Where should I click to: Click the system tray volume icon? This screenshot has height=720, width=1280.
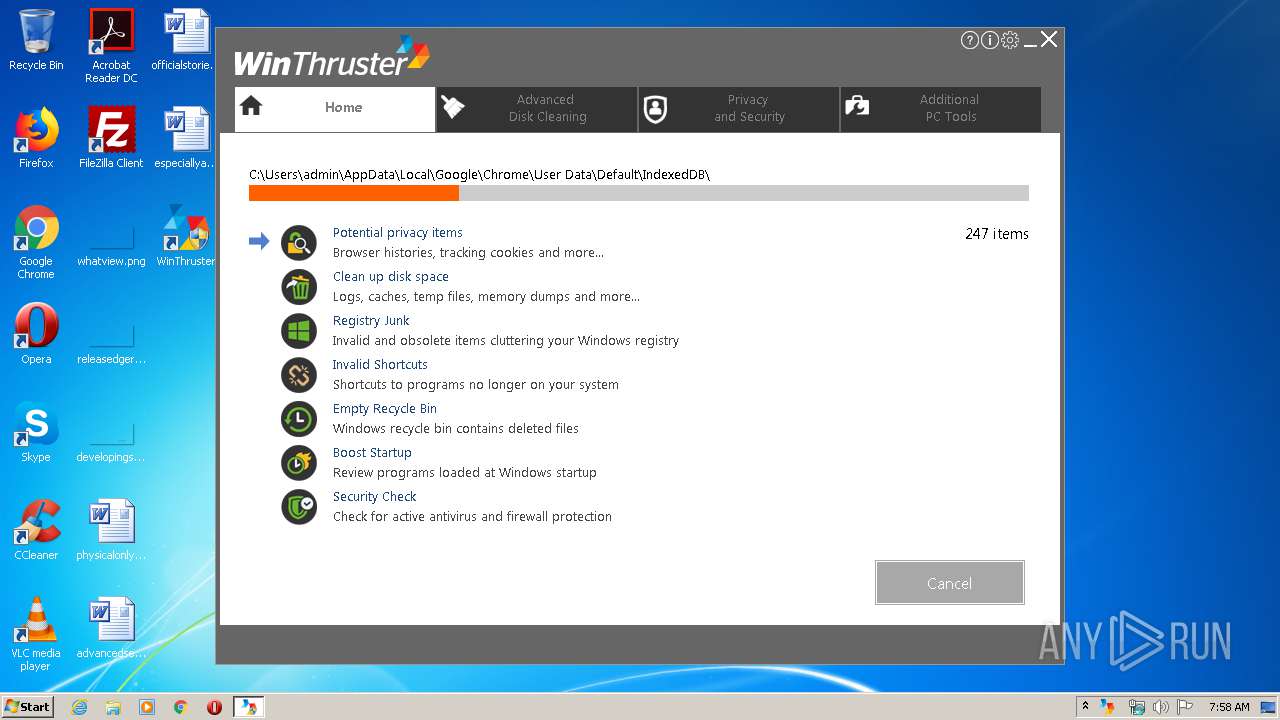point(1161,707)
